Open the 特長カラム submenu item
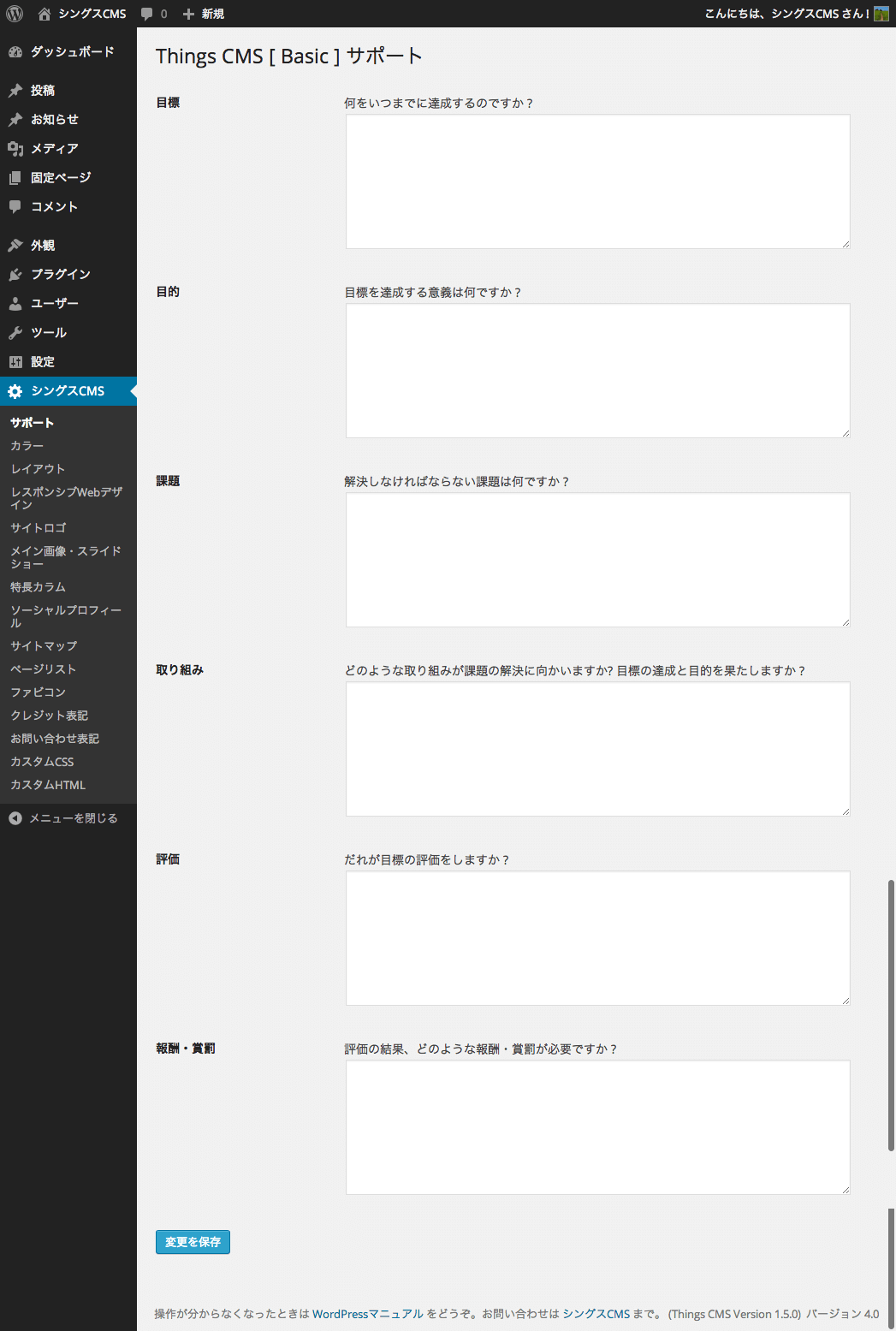 point(68,587)
